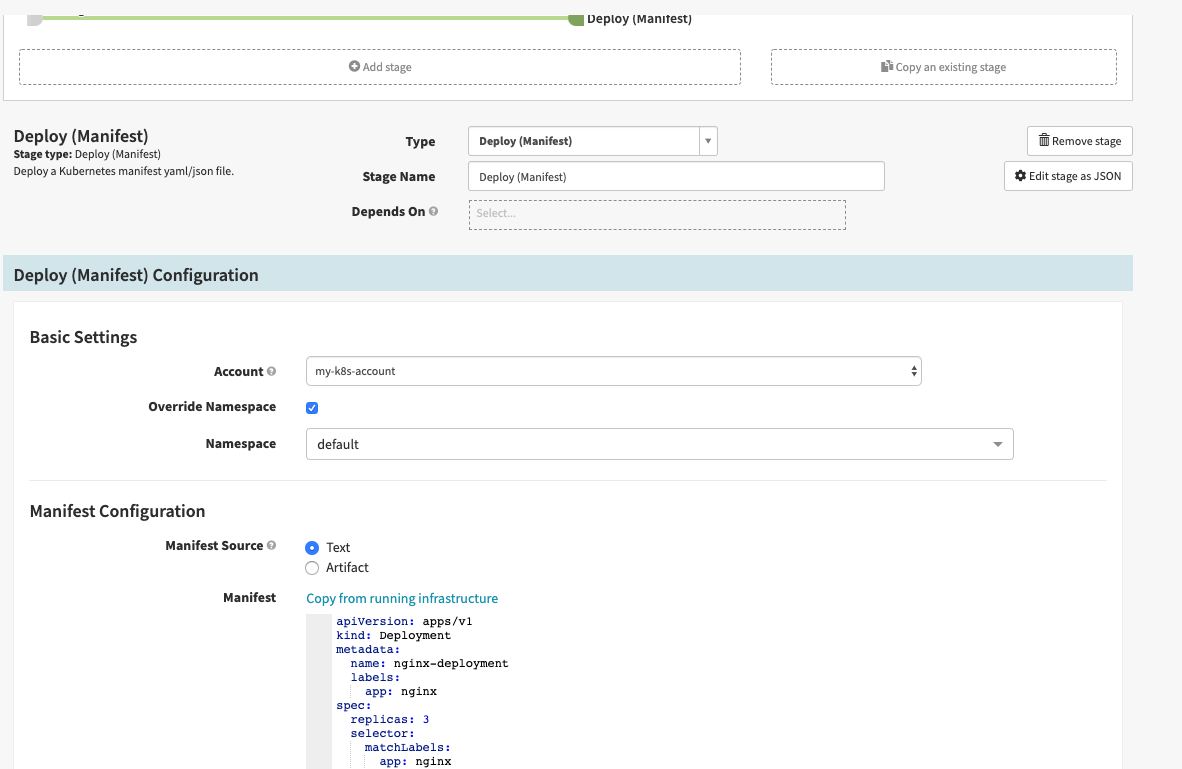Click the manifest line 'name: nginx-deployment'
This screenshot has width=1182, height=769.
(429, 663)
